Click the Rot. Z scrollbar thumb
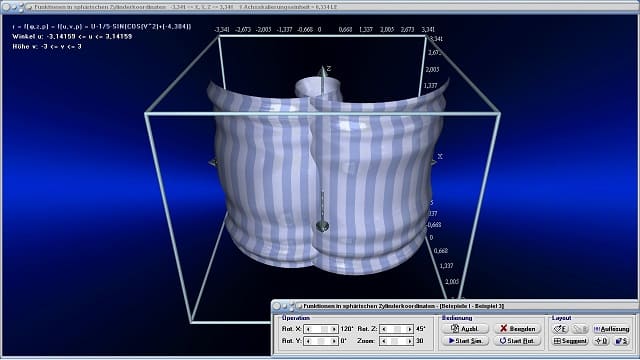This screenshot has width=640, height=360. (398, 329)
